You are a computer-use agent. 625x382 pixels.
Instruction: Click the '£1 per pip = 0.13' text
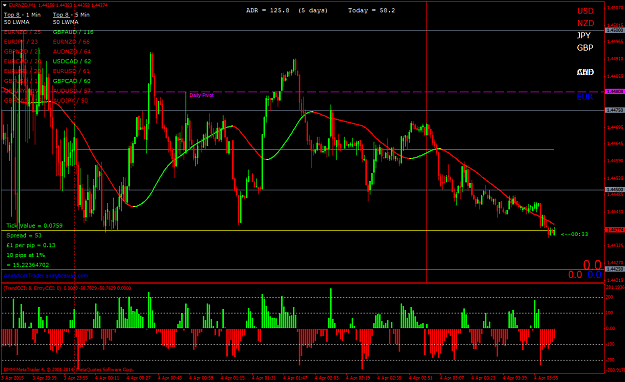coord(31,245)
